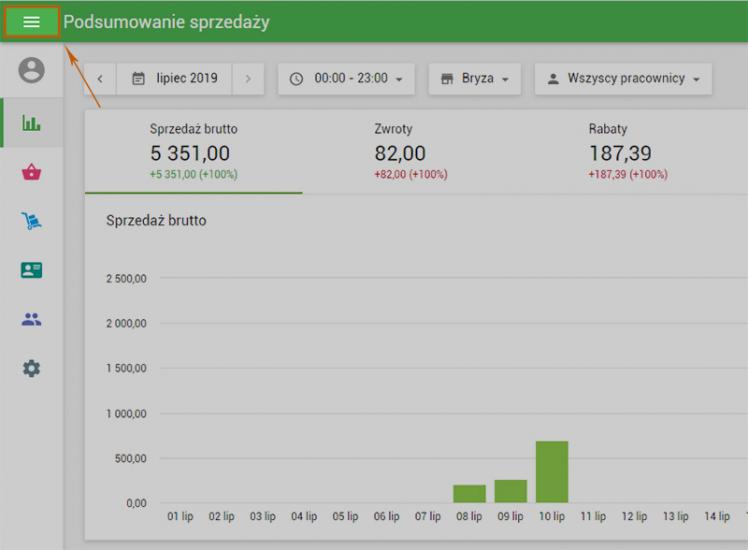Select the Rabaty tab
The height and width of the screenshot is (550, 748).
point(628,152)
